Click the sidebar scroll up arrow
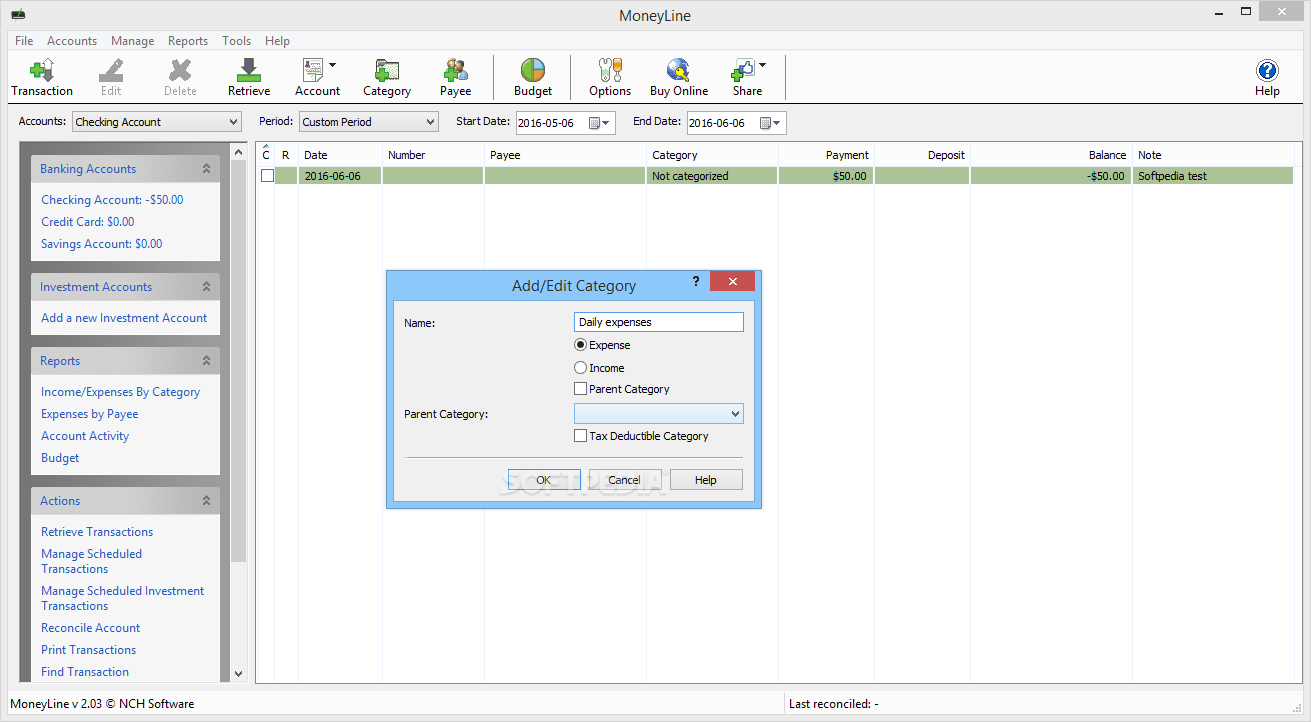The height and width of the screenshot is (722, 1311). coord(238,152)
